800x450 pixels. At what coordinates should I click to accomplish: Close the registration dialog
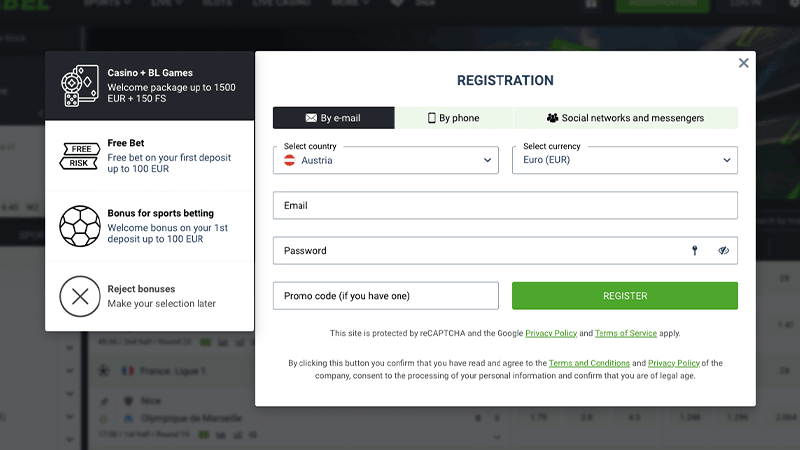point(743,63)
